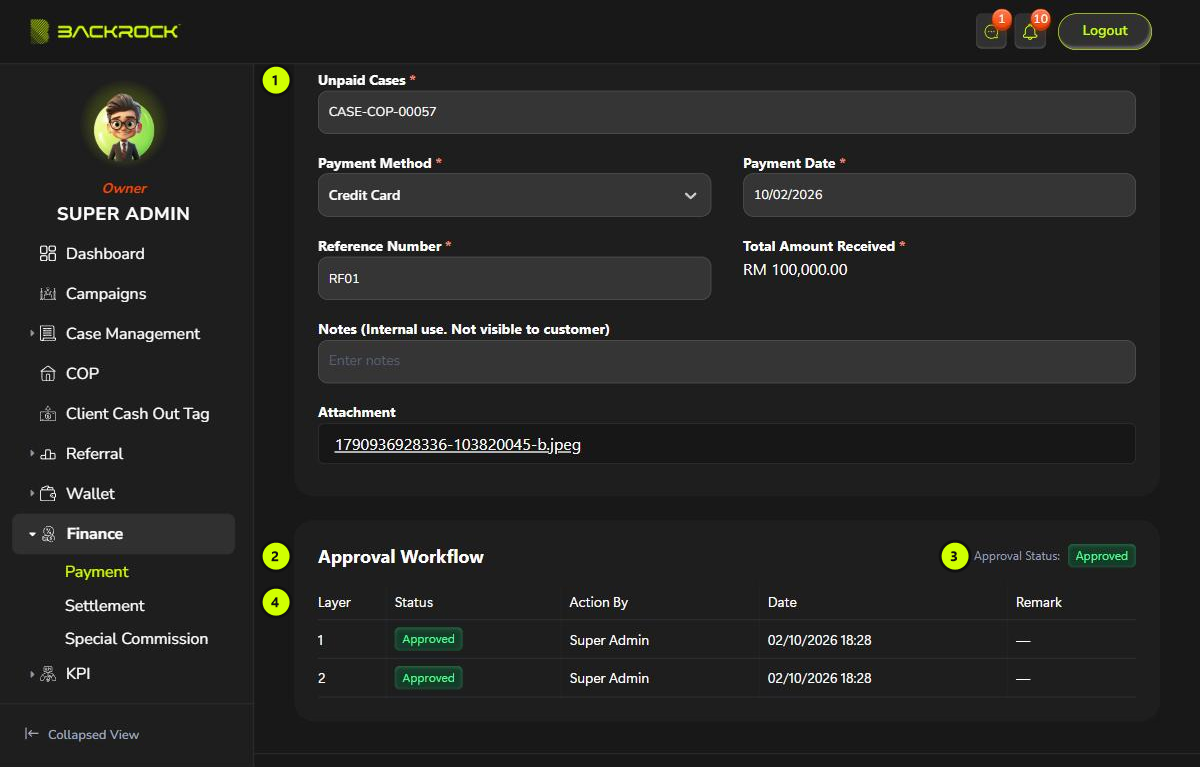Click the Client Cash Out Tag icon

click(48, 414)
